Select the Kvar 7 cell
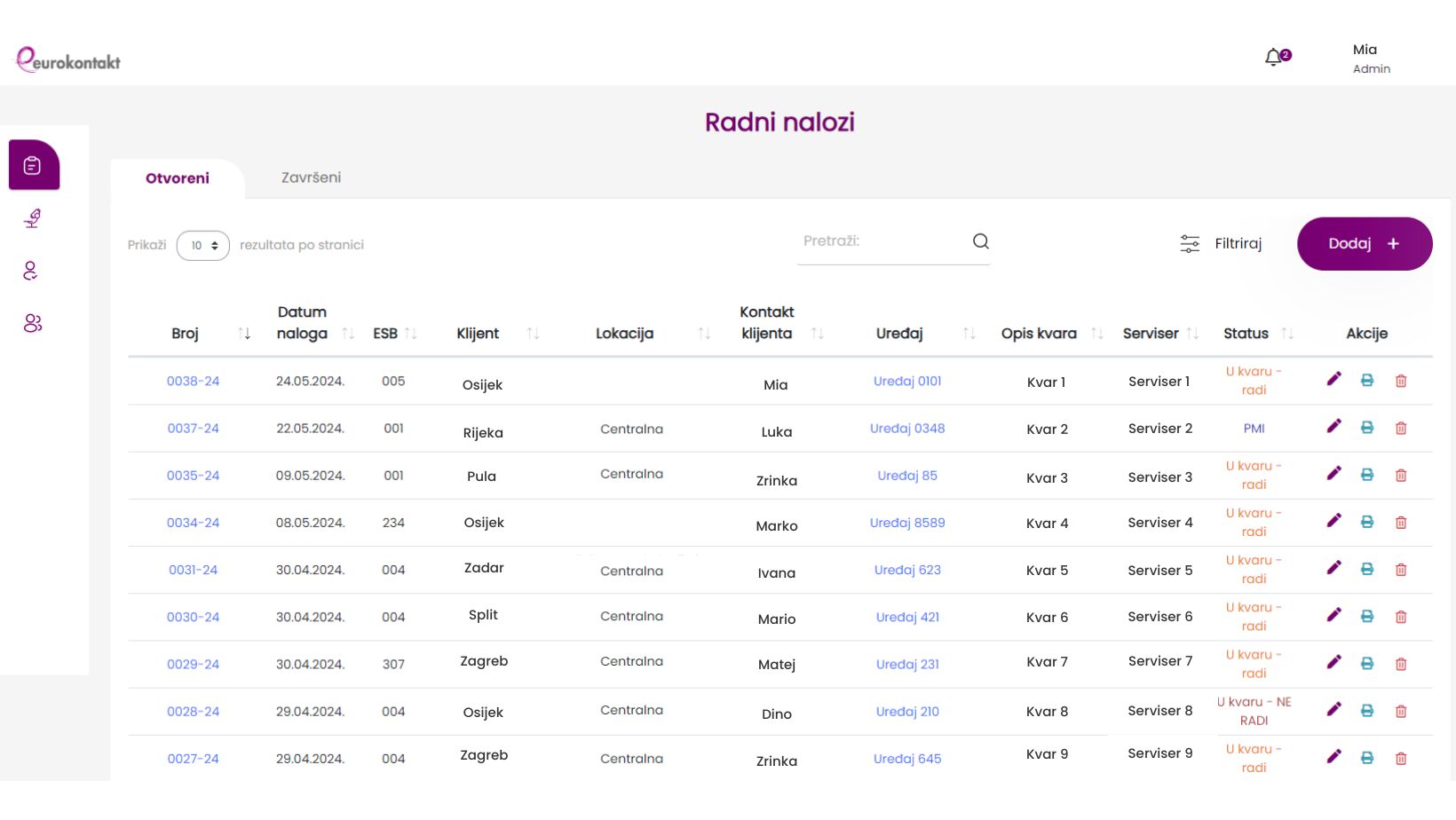This screenshot has width=1456, height=820. (x=1047, y=662)
